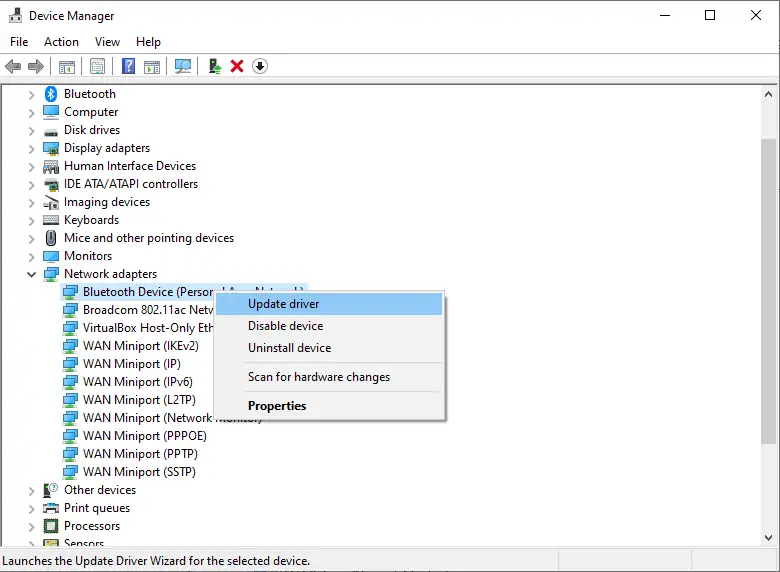Click the red X Uninstall device icon

pyautogui.click(x=237, y=66)
